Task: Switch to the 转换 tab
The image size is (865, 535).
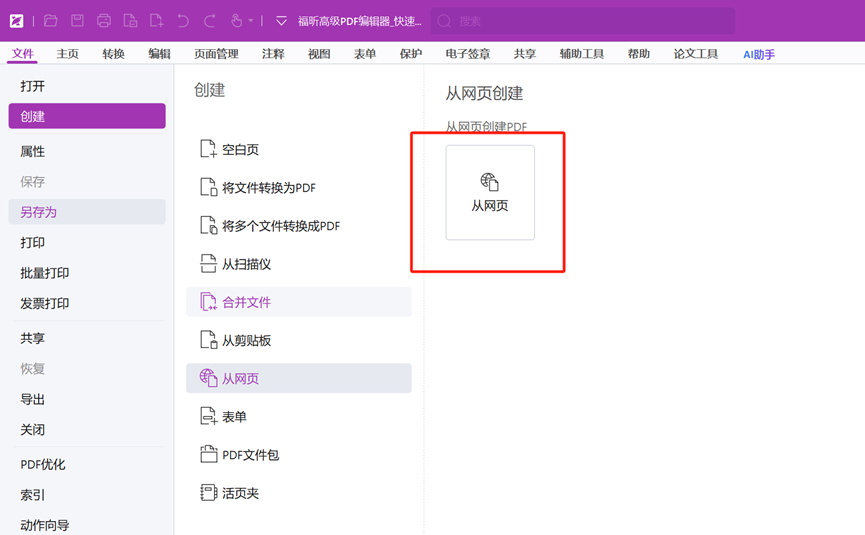Action: tap(113, 54)
